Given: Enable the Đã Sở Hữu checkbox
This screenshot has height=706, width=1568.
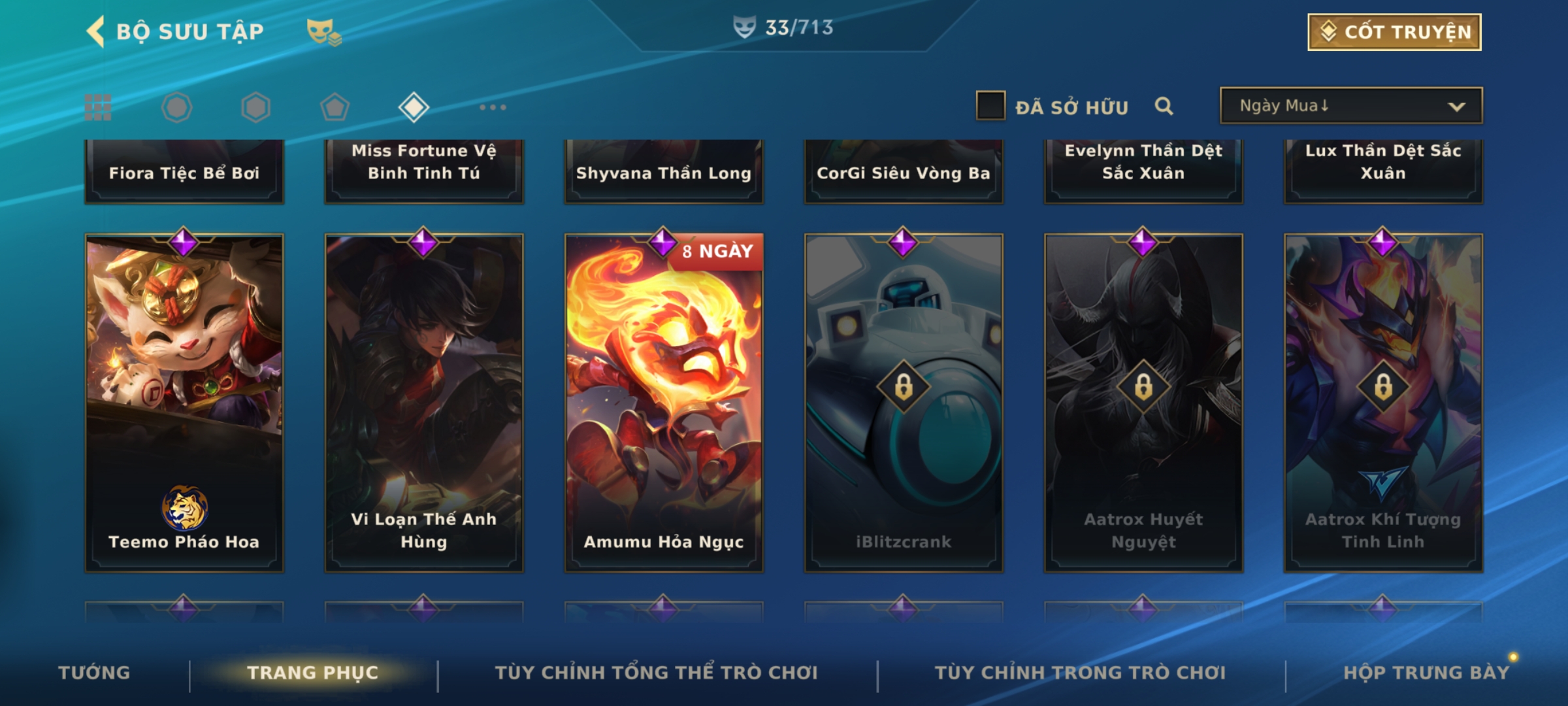Looking at the screenshot, I should click(990, 106).
